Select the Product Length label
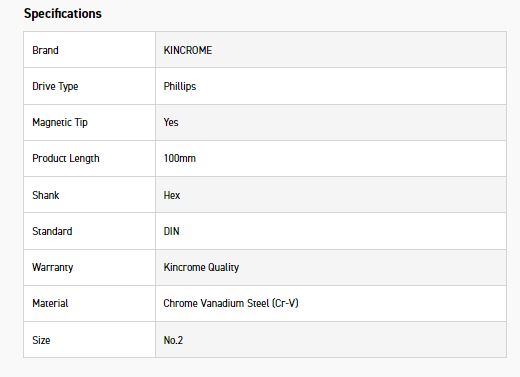The image size is (520, 377). [x=66, y=158]
